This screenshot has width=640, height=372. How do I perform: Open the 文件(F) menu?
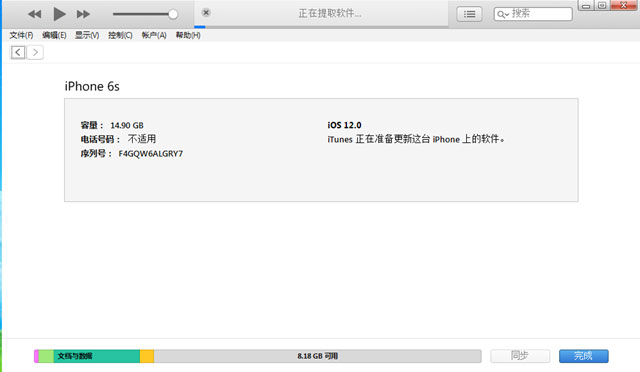point(21,35)
